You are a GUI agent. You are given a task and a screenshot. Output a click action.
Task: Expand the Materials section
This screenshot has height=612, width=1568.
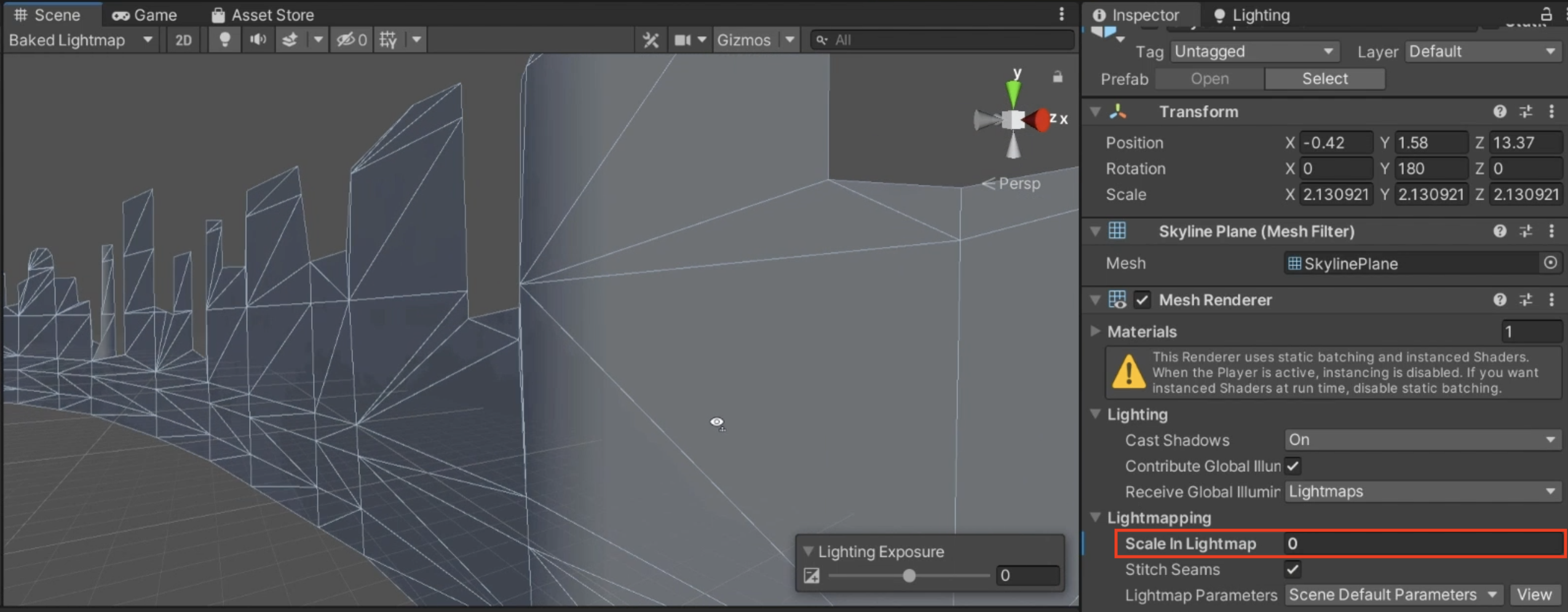tap(1095, 331)
